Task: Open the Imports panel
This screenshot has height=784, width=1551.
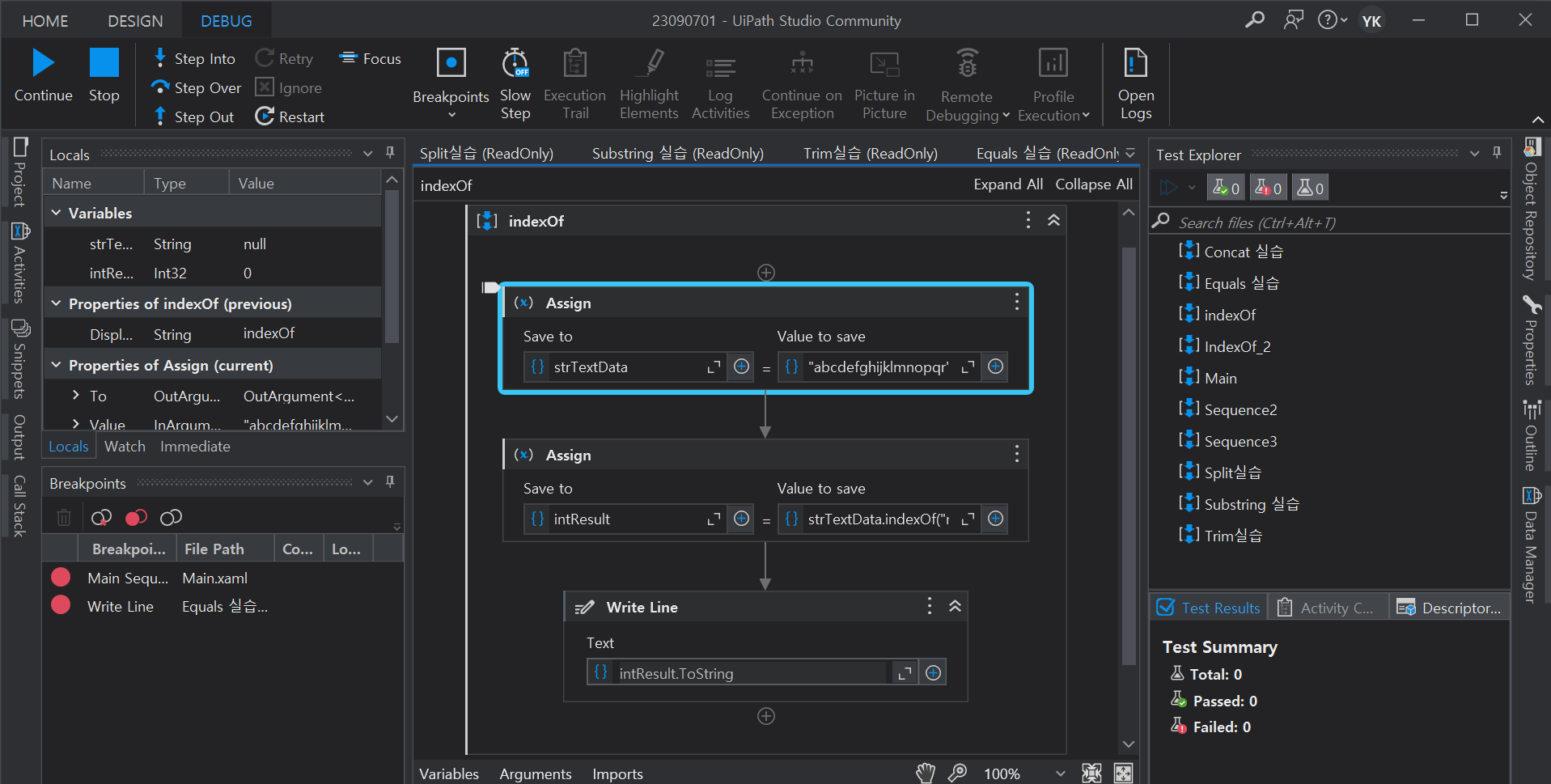Action: click(x=617, y=773)
